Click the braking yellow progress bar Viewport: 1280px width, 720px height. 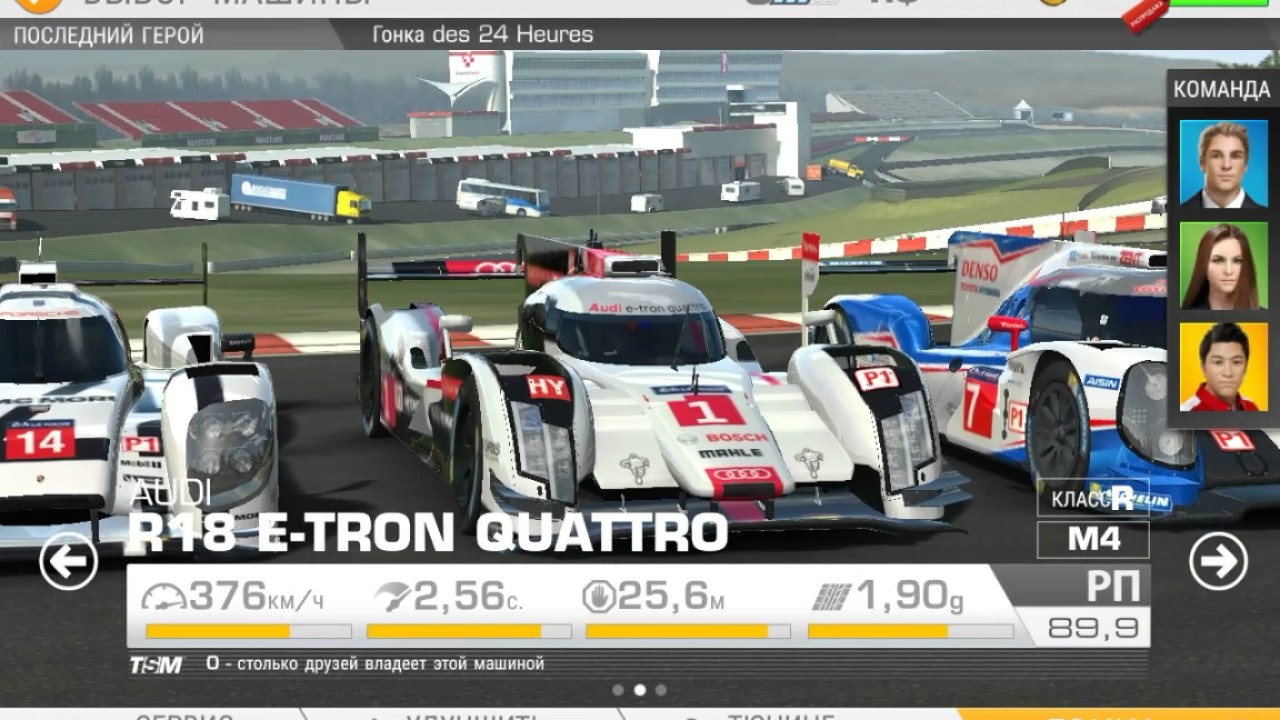[x=688, y=632]
